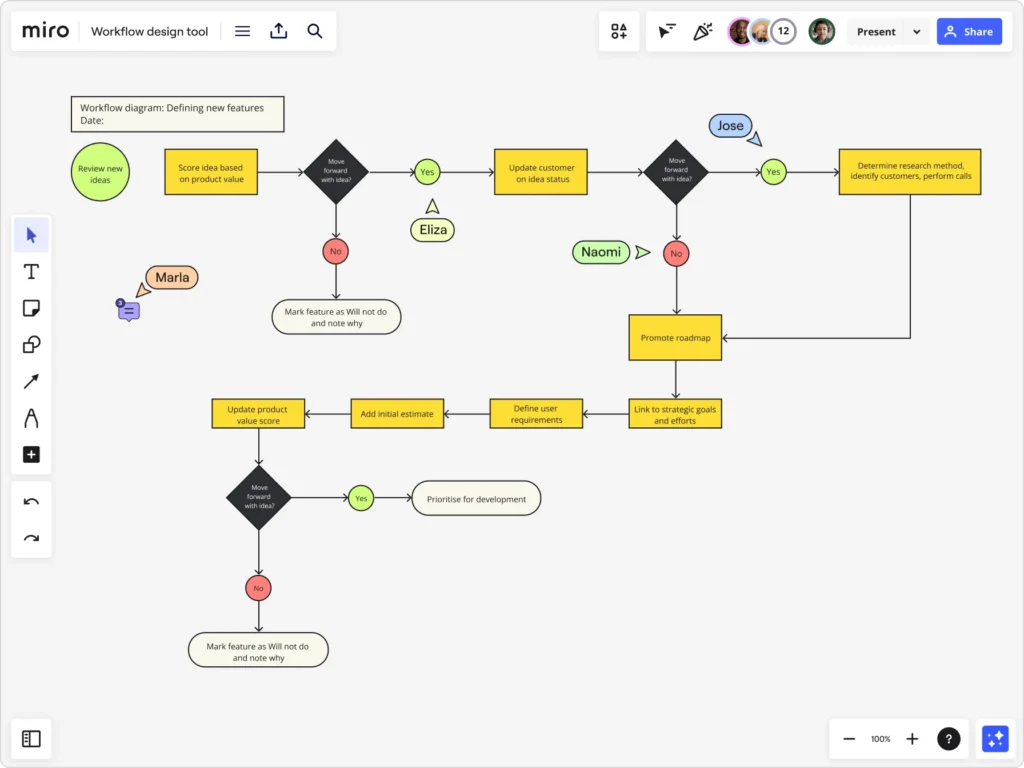The width and height of the screenshot is (1024, 768).
Task: Select the connection line arrow tool
Action: point(31,381)
